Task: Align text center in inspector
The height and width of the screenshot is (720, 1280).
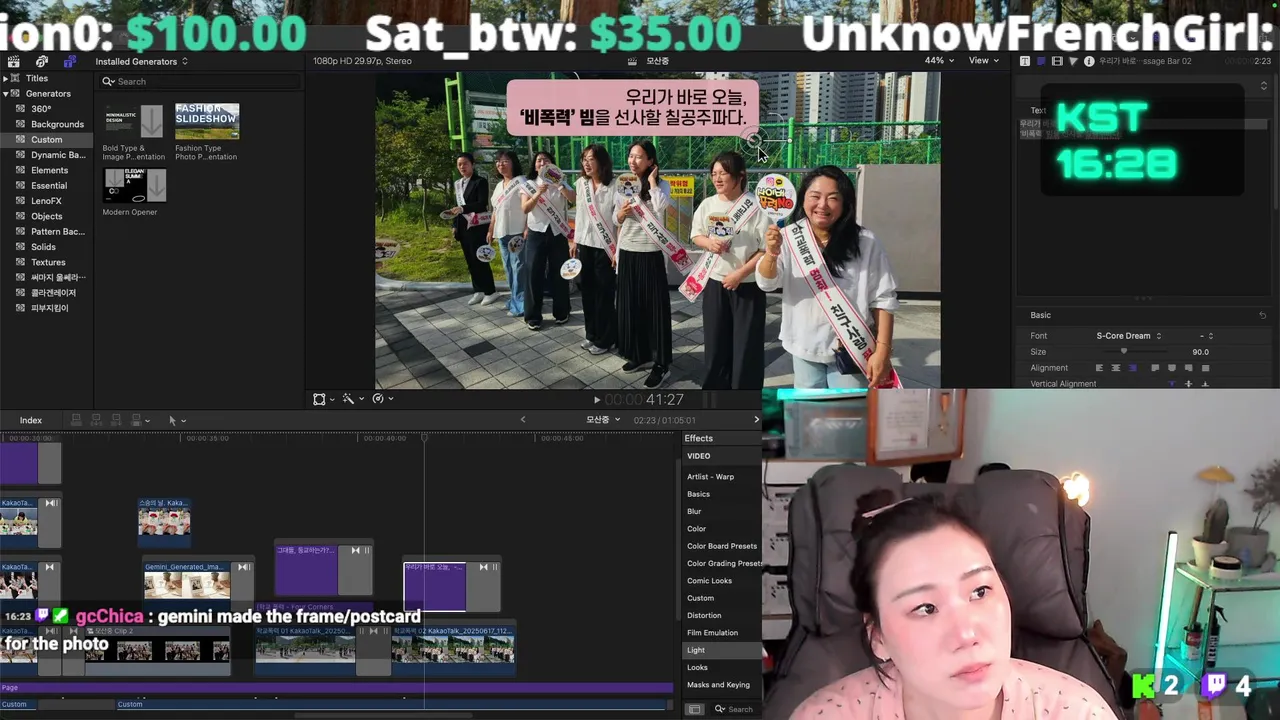Action: tap(1116, 368)
